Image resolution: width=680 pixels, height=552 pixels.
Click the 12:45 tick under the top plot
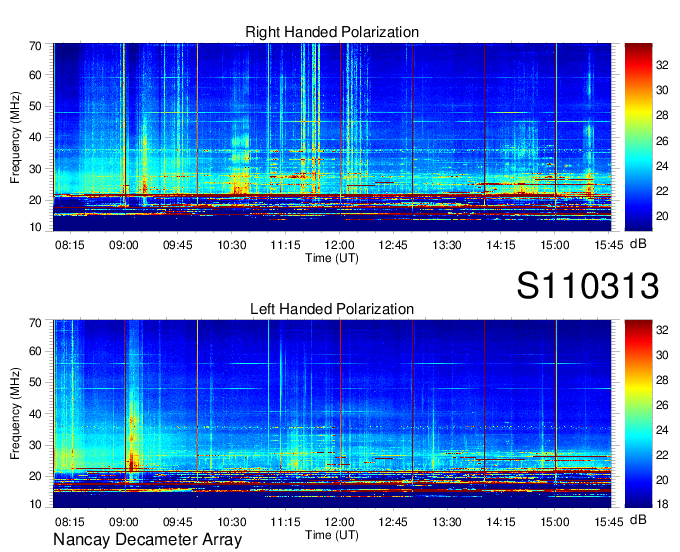tap(393, 245)
